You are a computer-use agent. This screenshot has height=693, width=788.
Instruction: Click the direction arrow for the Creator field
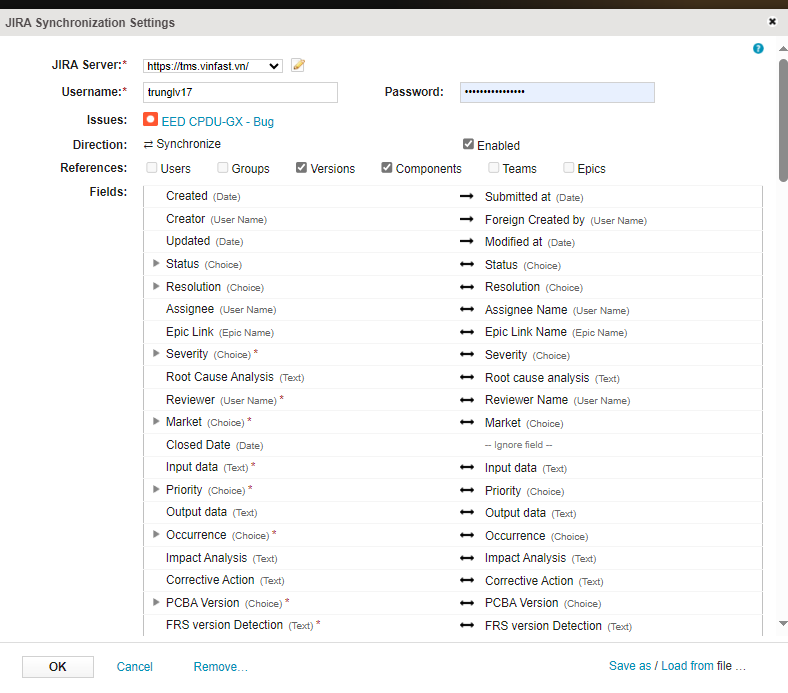466,219
